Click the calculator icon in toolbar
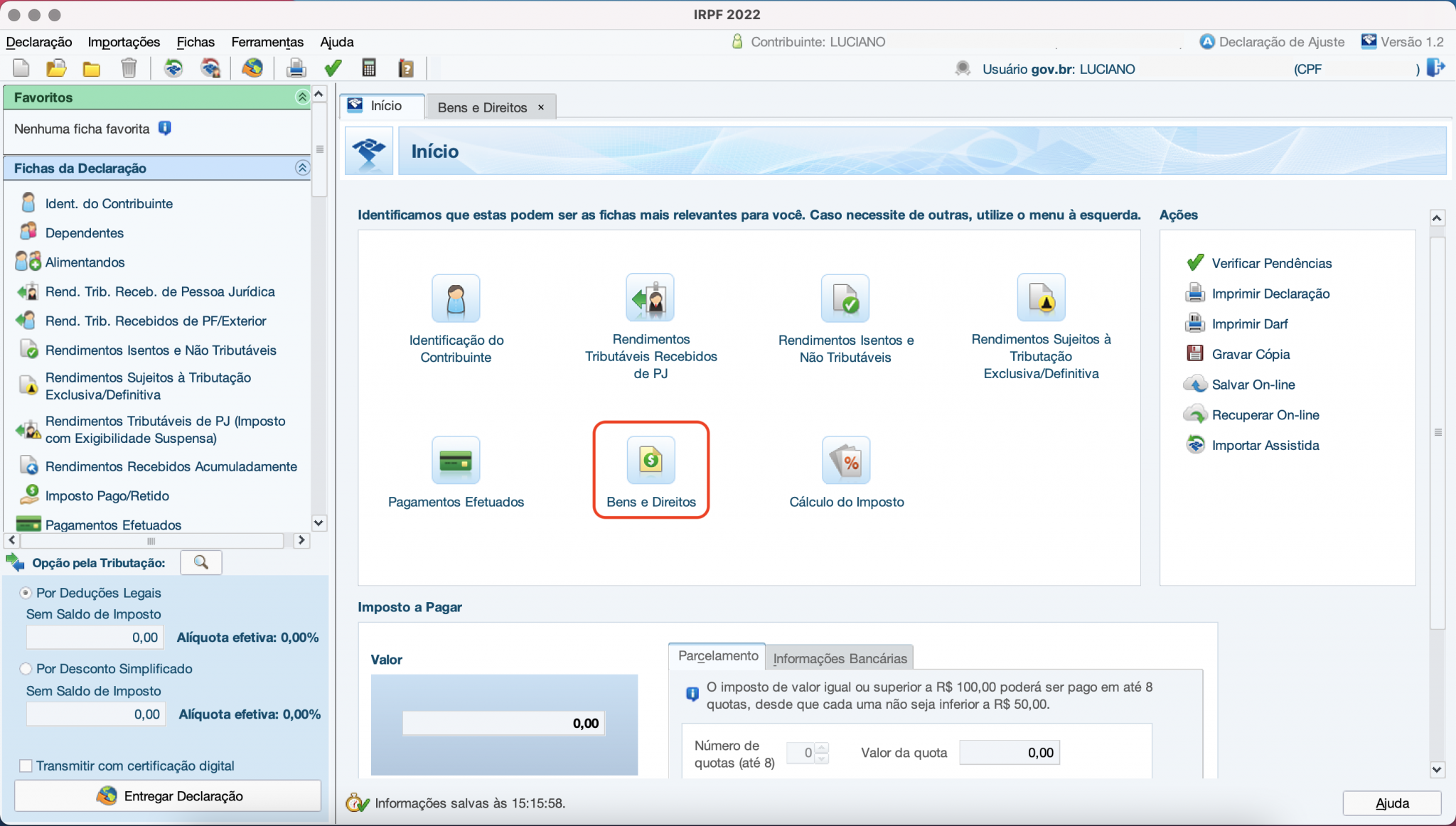The image size is (1456, 826). click(368, 68)
